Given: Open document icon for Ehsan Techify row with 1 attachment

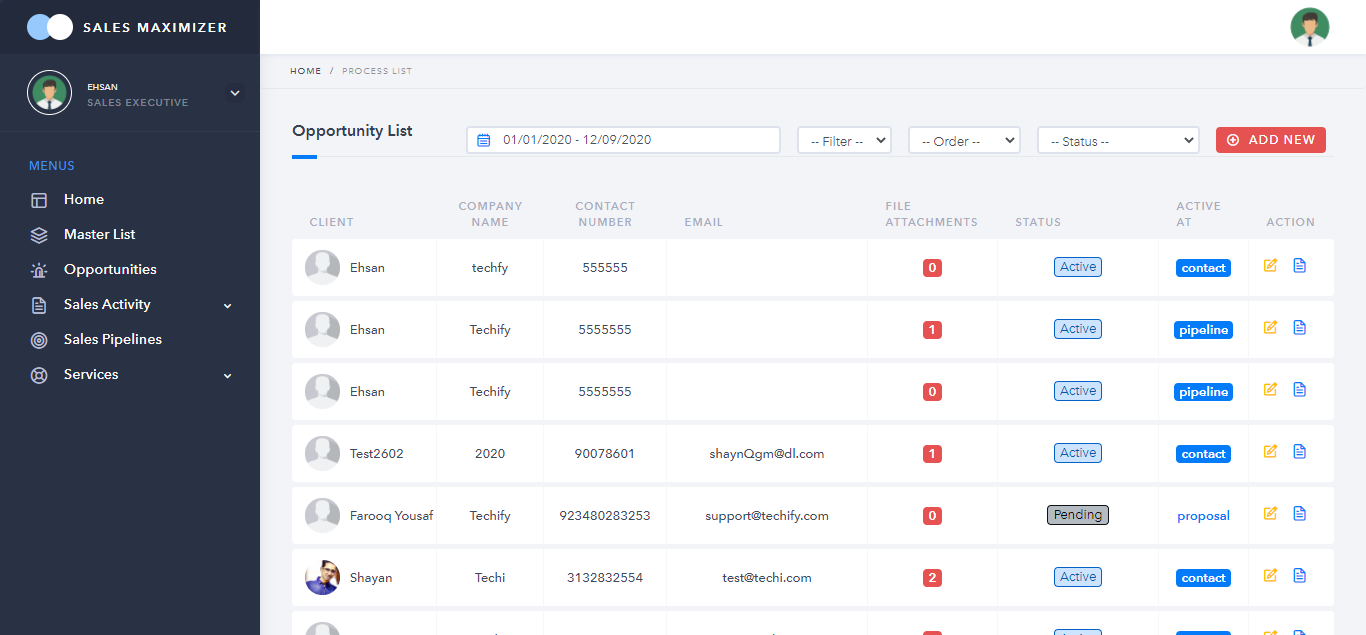Looking at the screenshot, I should pyautogui.click(x=1299, y=328).
